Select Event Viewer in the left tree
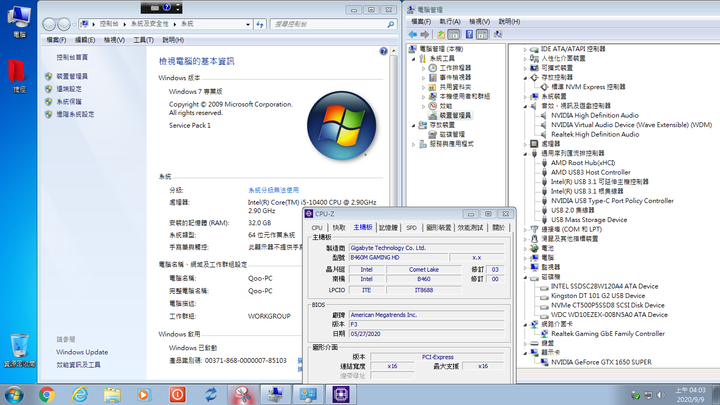Image resolution: width=720 pixels, height=405 pixels. coord(455,77)
